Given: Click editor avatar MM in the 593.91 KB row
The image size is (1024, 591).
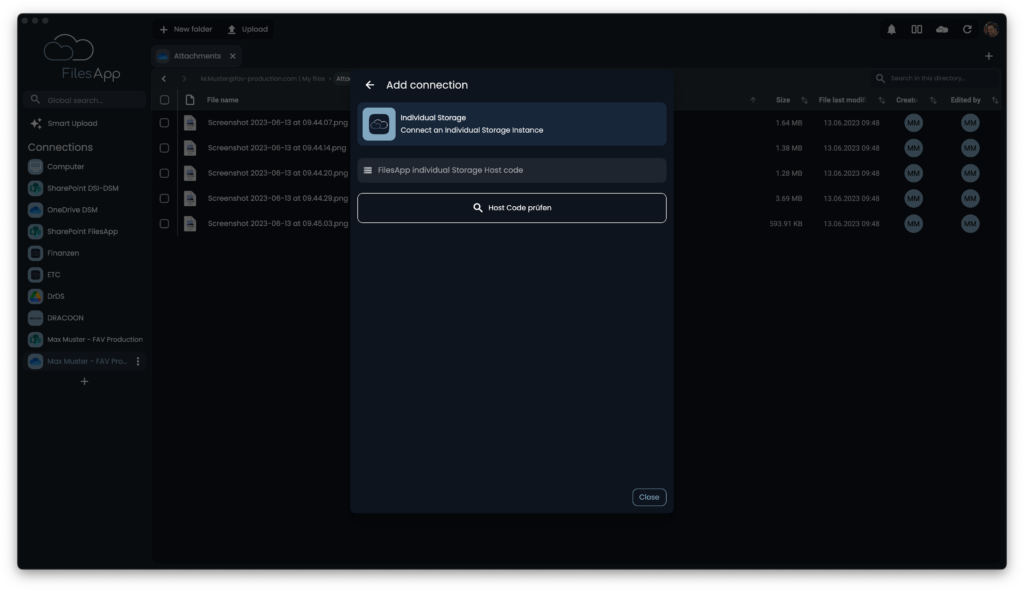Looking at the screenshot, I should click(970, 223).
